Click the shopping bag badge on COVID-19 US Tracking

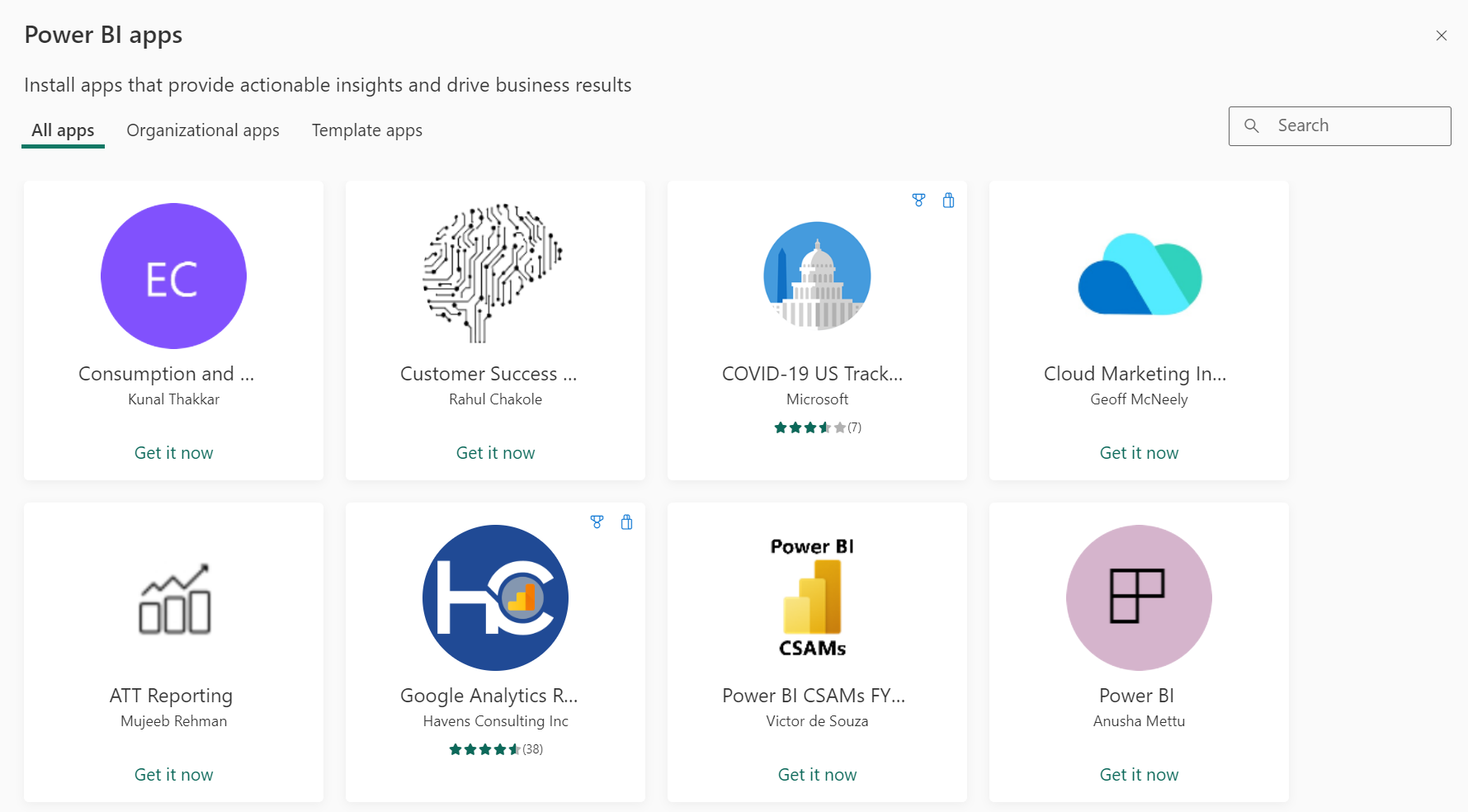click(x=948, y=200)
